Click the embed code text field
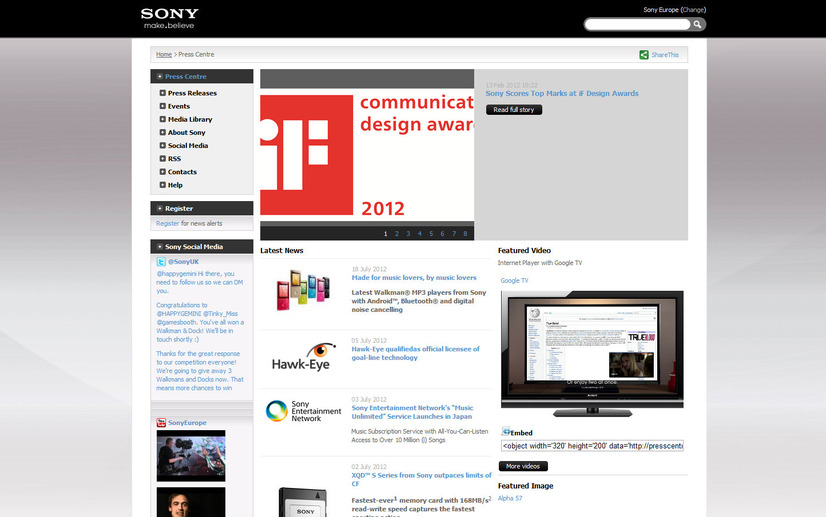Viewport: 826px width, 517px height. pyautogui.click(x=592, y=446)
